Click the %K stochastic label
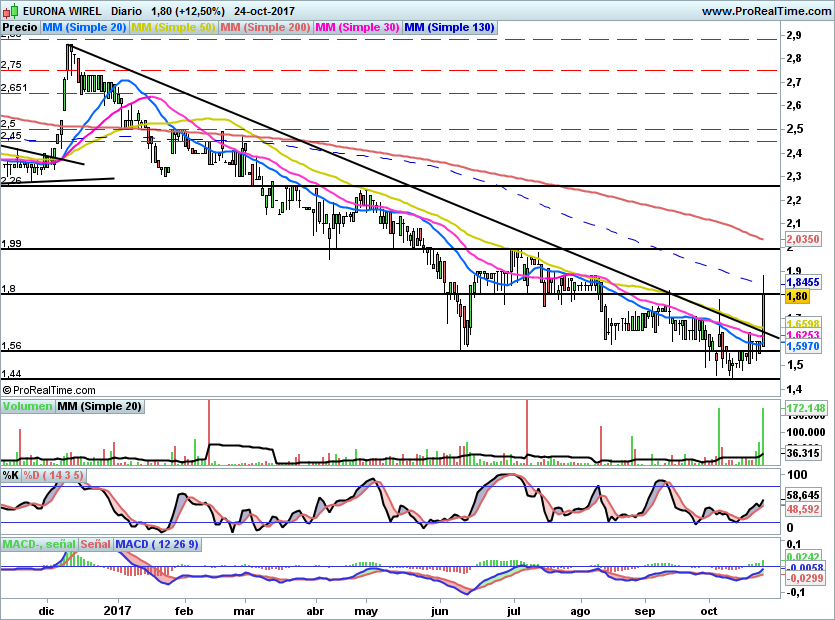This screenshot has width=835, height=620. tap(11, 475)
